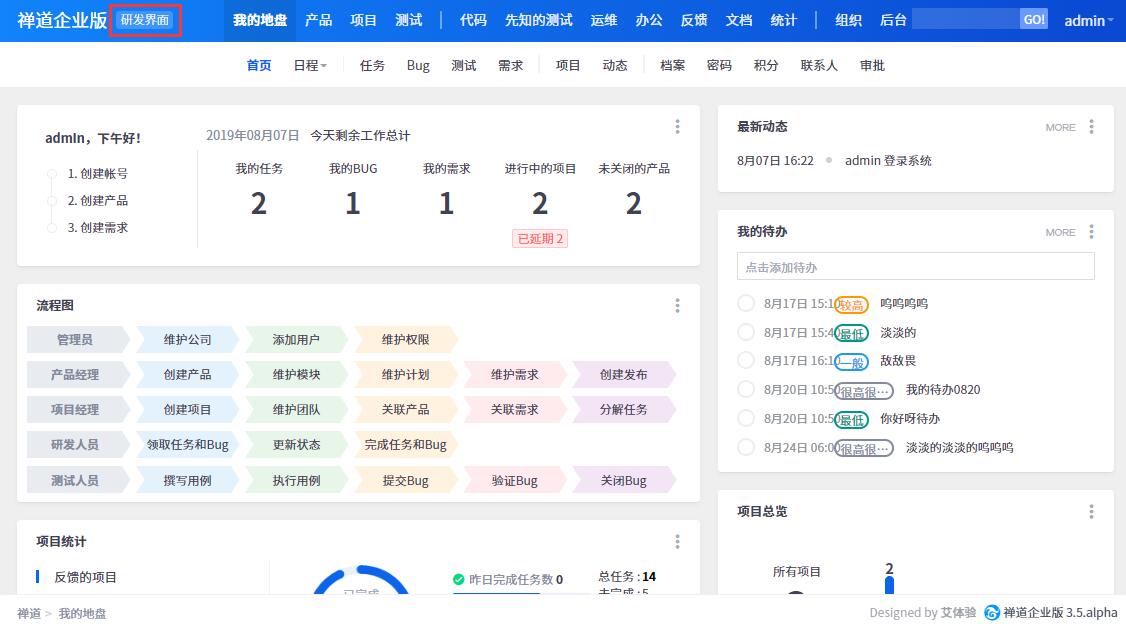1126x624 pixels.
Task: Check off the 敌敌畏 todo item
Action: point(745,361)
